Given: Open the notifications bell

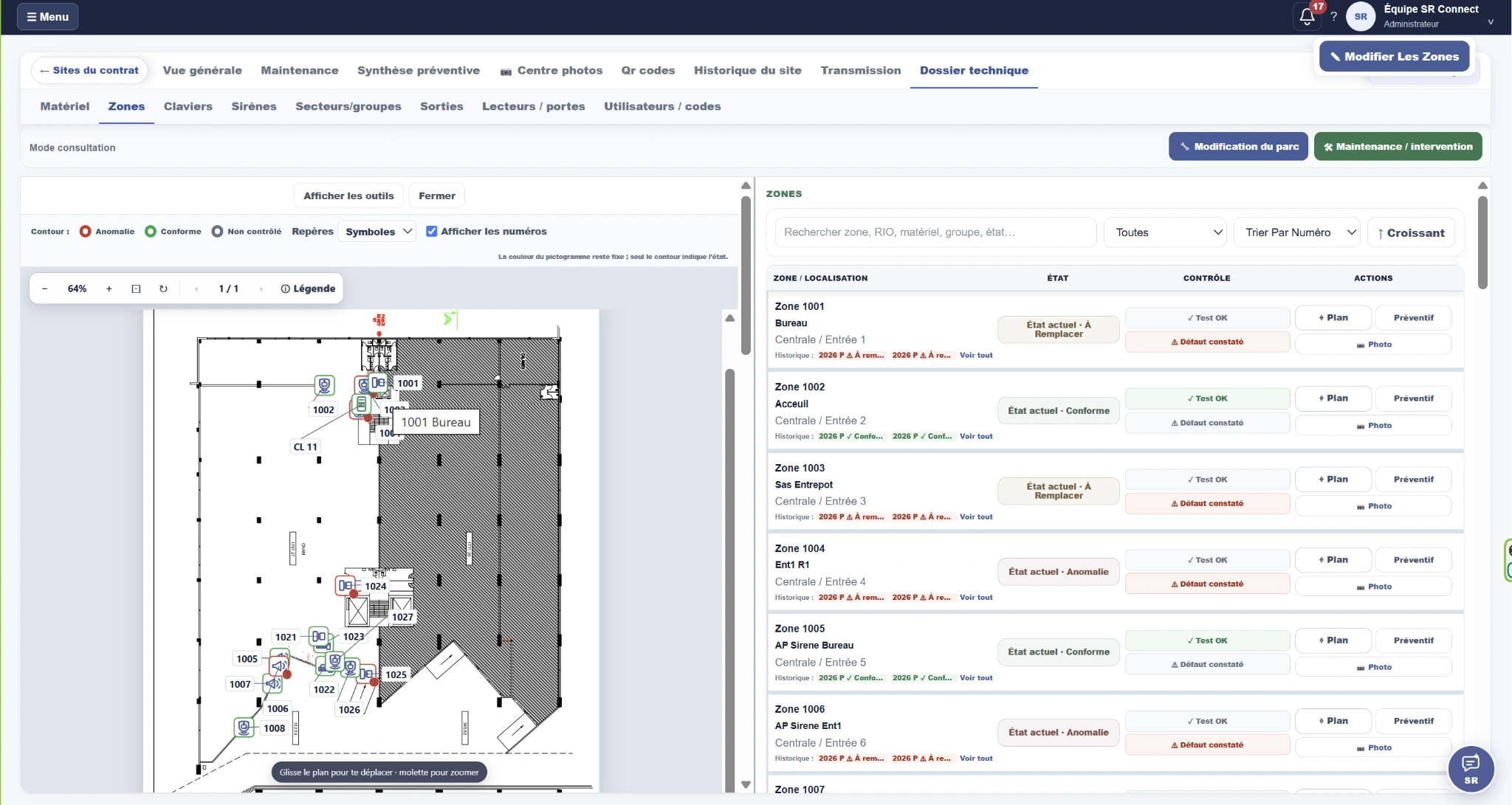Looking at the screenshot, I should (x=1307, y=16).
